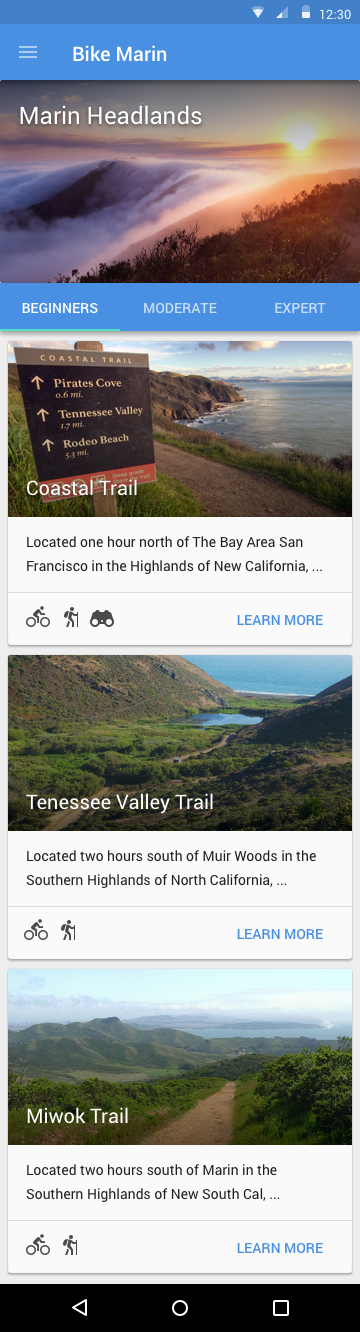This screenshot has height=1332, width=360.
Task: Open the hamburger navigation menu
Action: tap(28, 53)
